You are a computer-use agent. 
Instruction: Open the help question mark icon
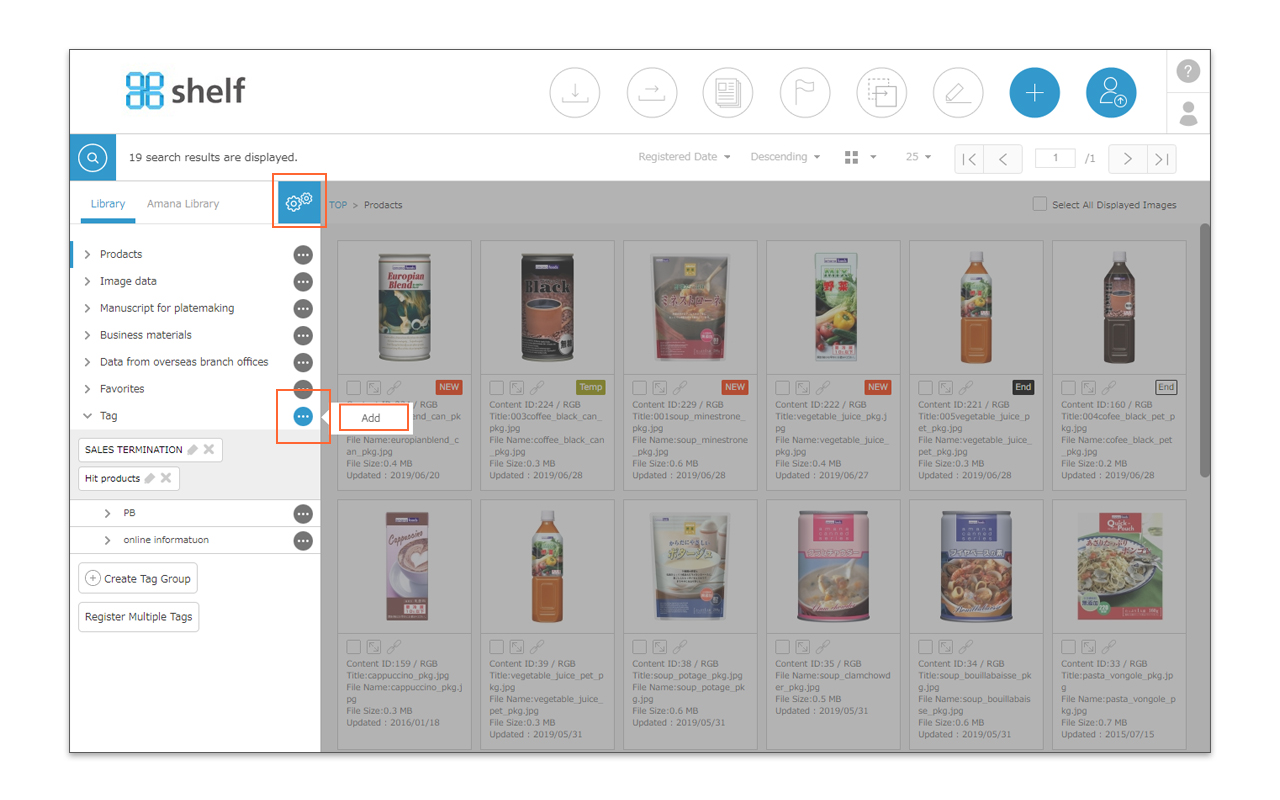(1188, 71)
